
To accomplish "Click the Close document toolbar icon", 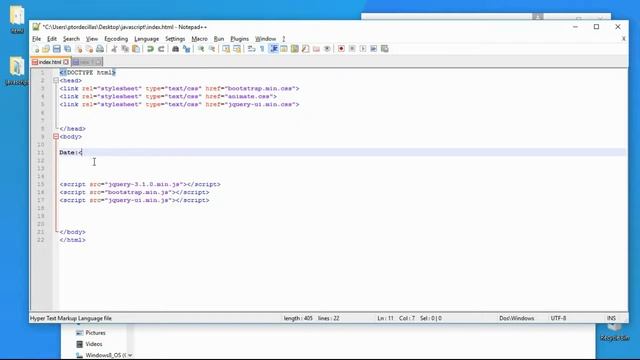I will [78, 49].
